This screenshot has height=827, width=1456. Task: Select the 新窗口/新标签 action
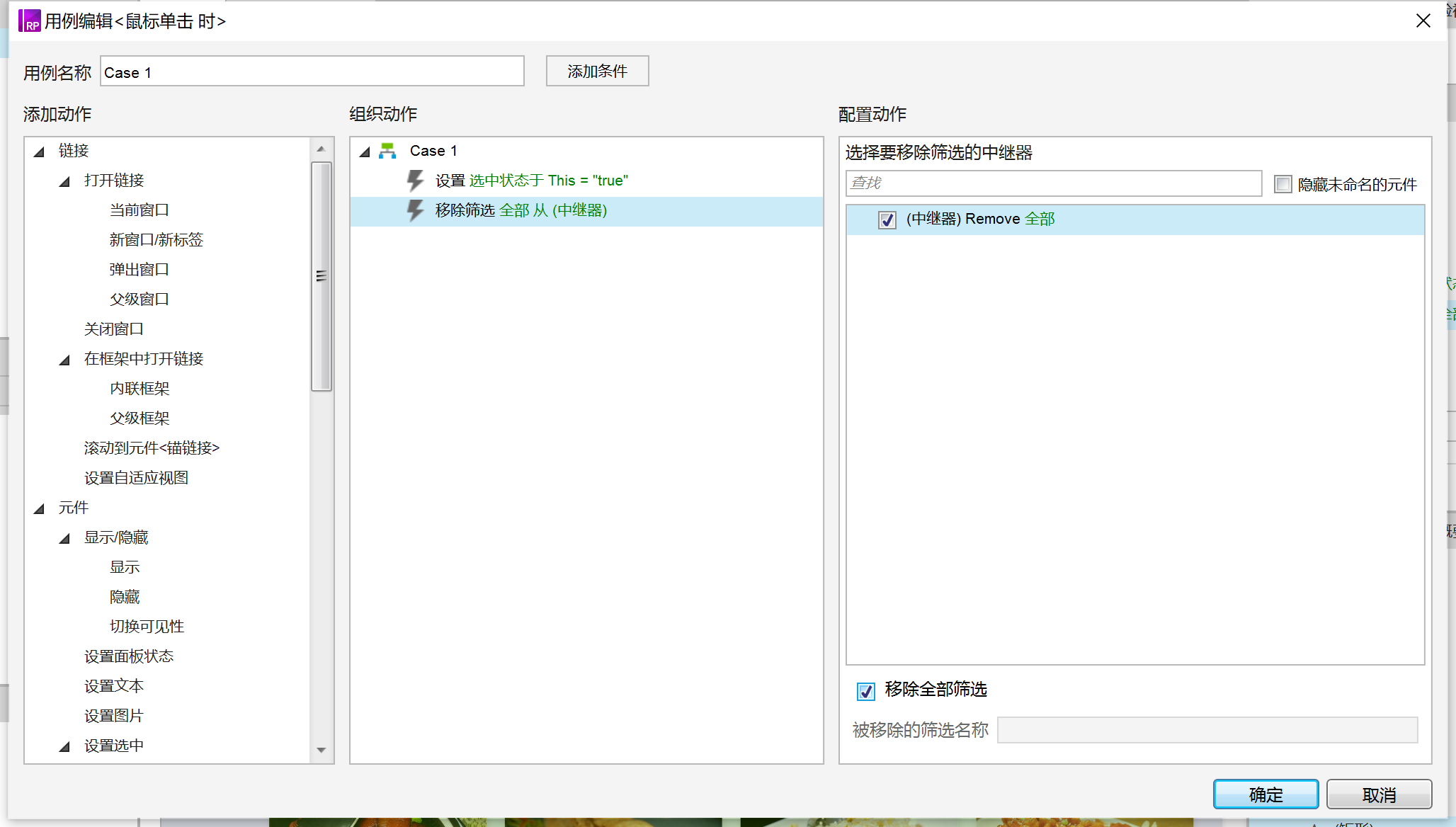(157, 240)
